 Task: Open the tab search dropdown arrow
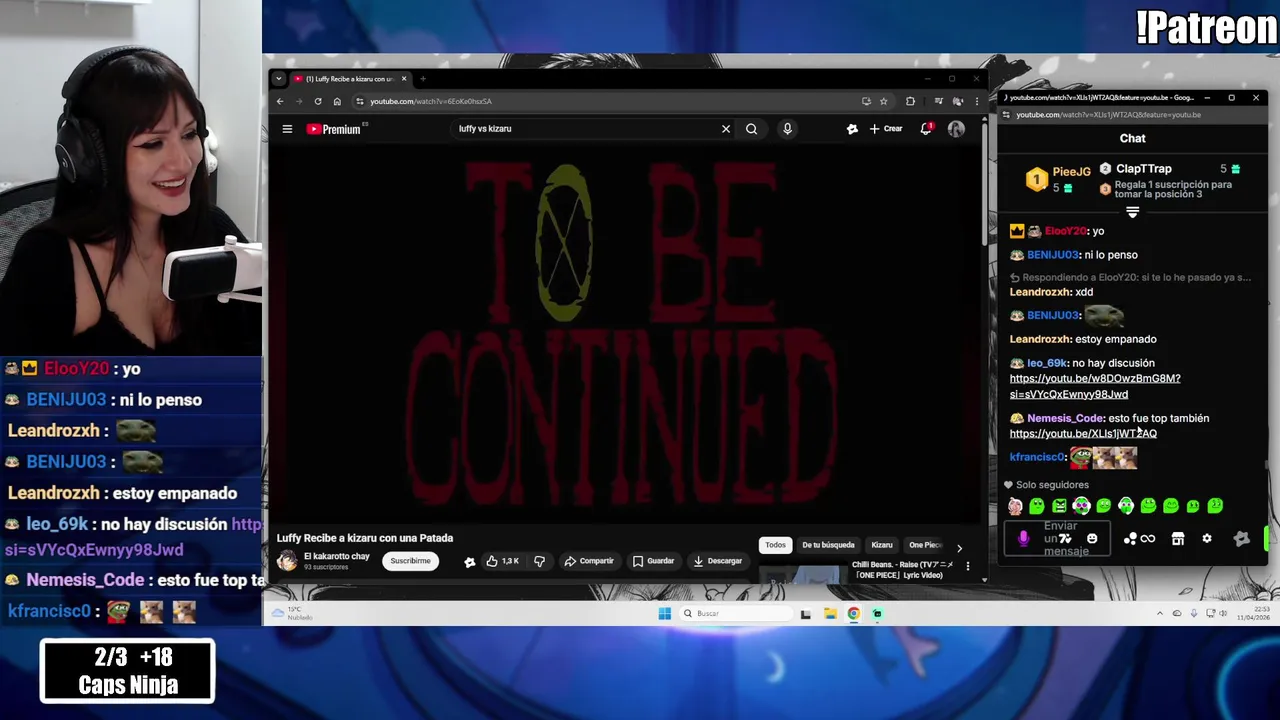(278, 79)
